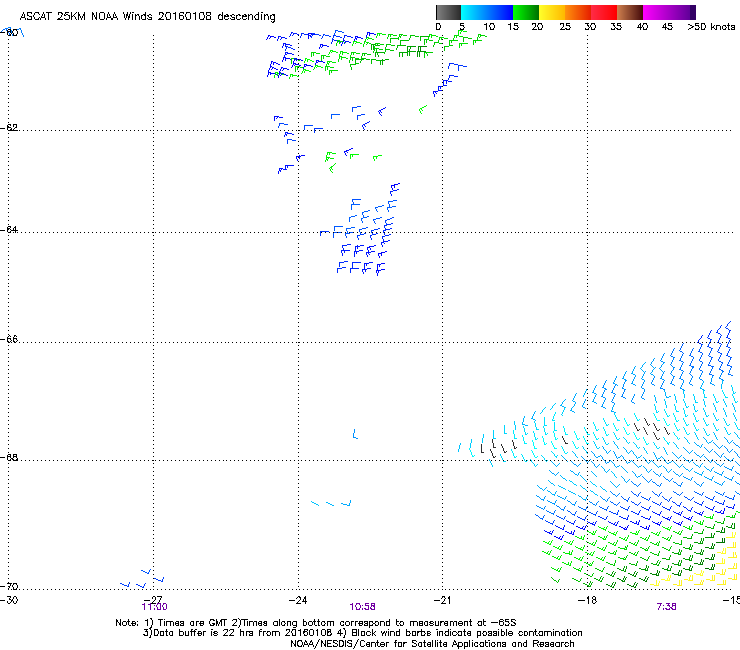Click the latitude label -70
The height and width of the screenshot is (650, 740).
10,587
